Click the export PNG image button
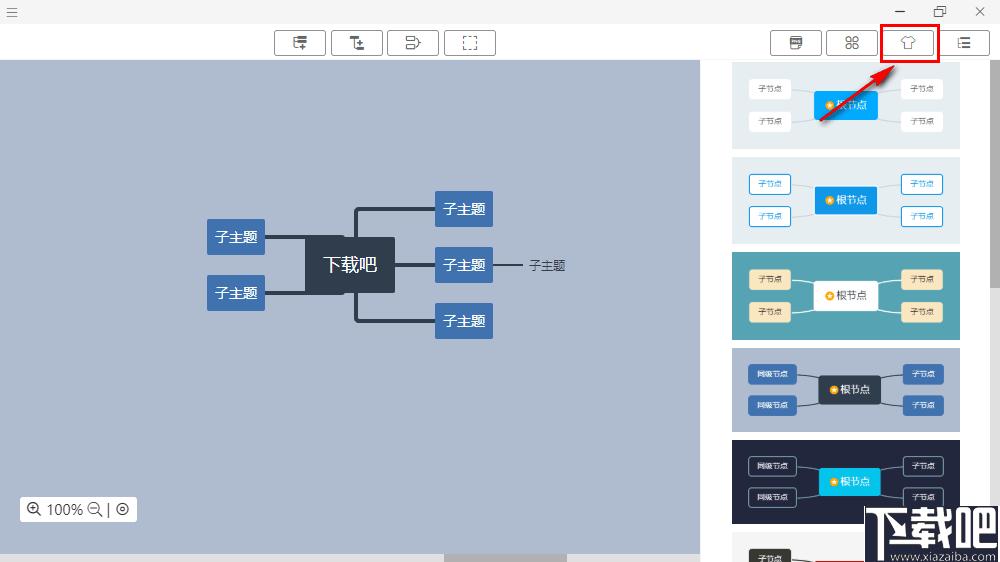This screenshot has height=562, width=1000. coord(796,43)
